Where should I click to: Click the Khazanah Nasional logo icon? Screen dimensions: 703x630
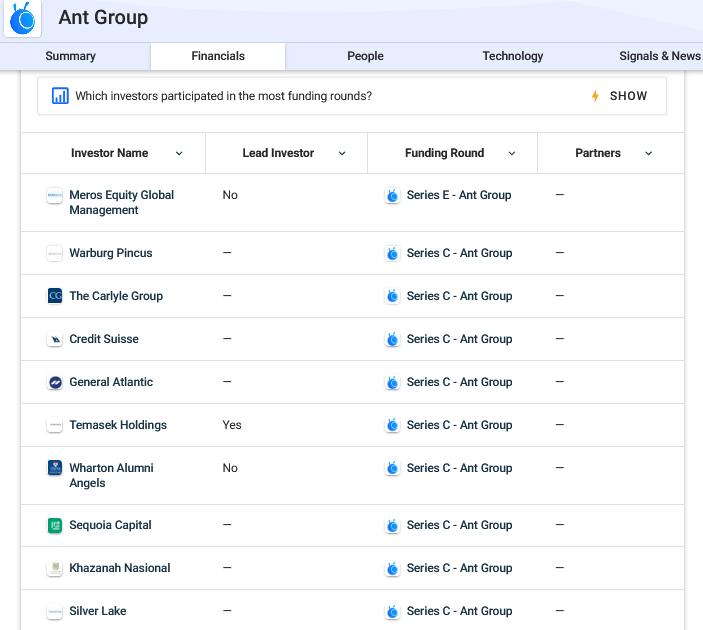[55, 569]
